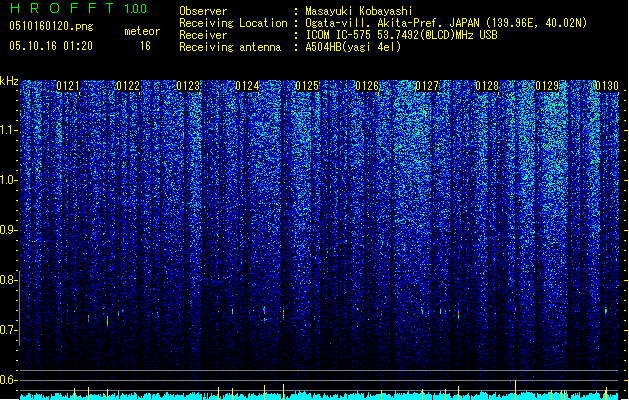
Task: Click the 0121 time marker
Action: (x=68, y=86)
